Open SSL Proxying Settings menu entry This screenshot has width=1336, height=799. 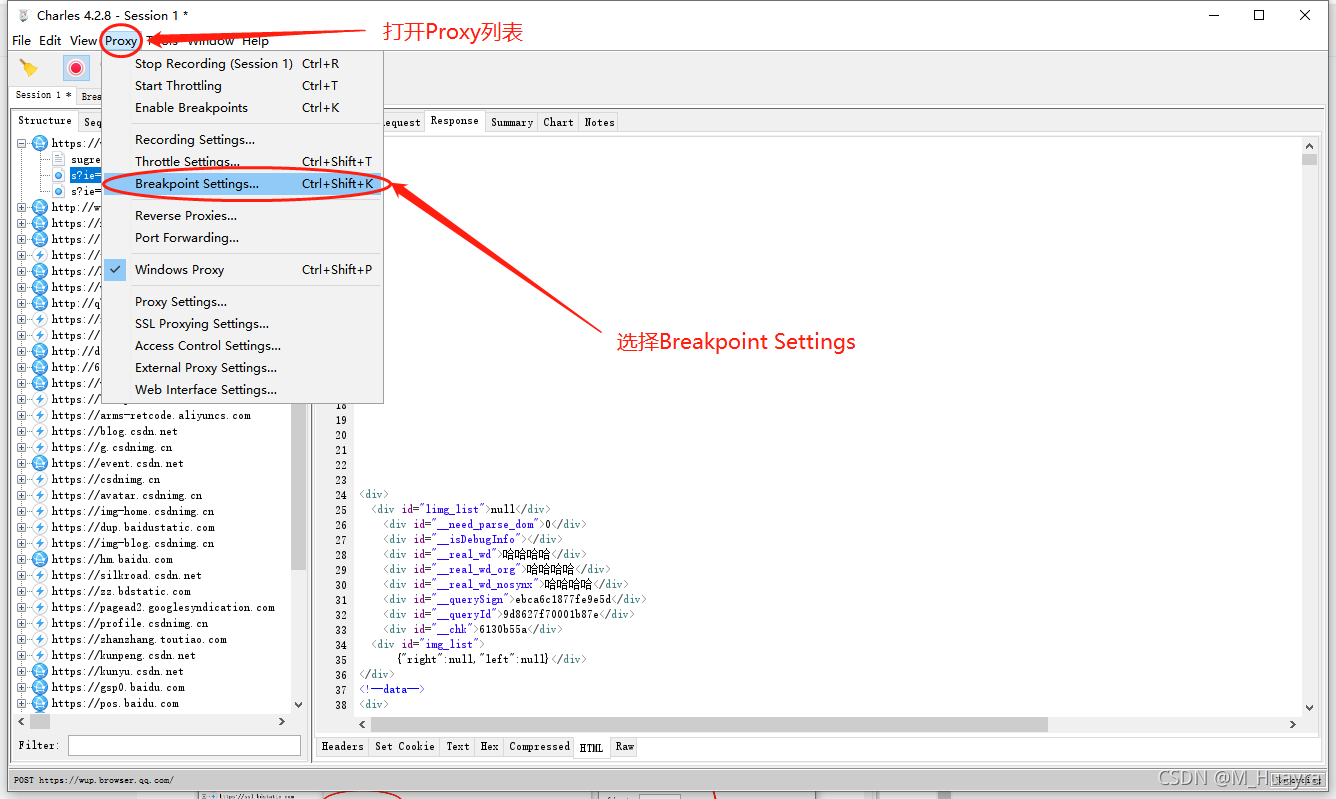click(x=242, y=323)
